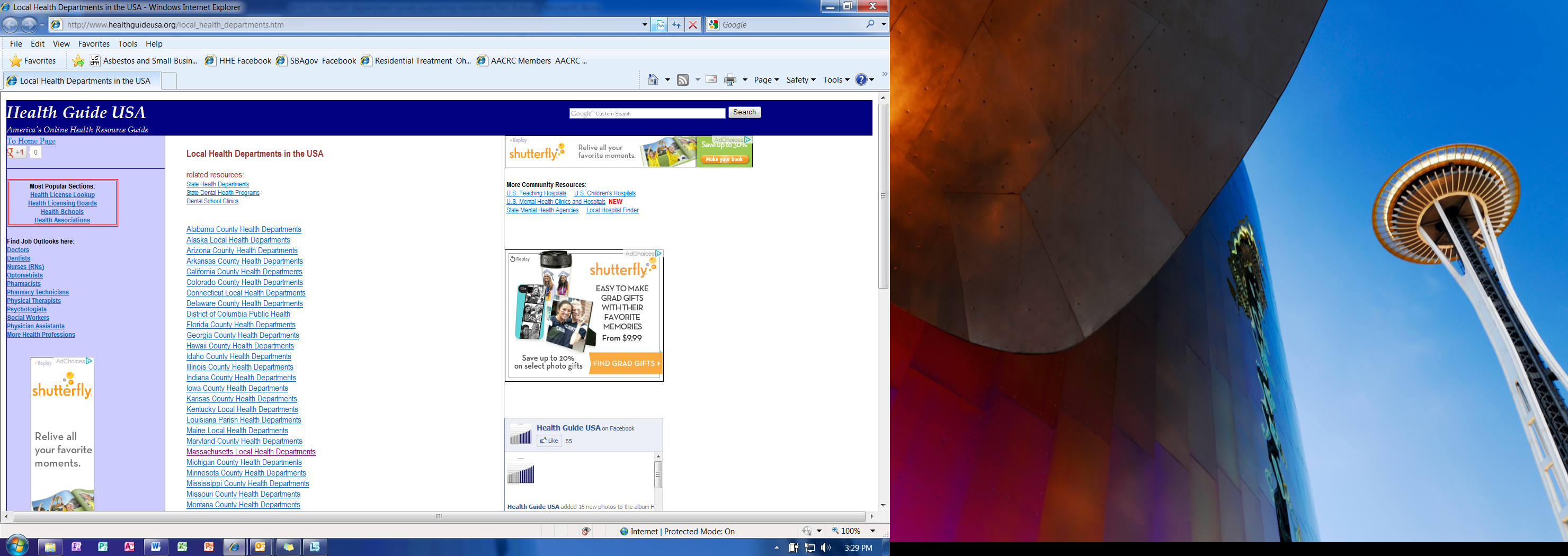Open State Dental Health Programs link

pos(223,193)
